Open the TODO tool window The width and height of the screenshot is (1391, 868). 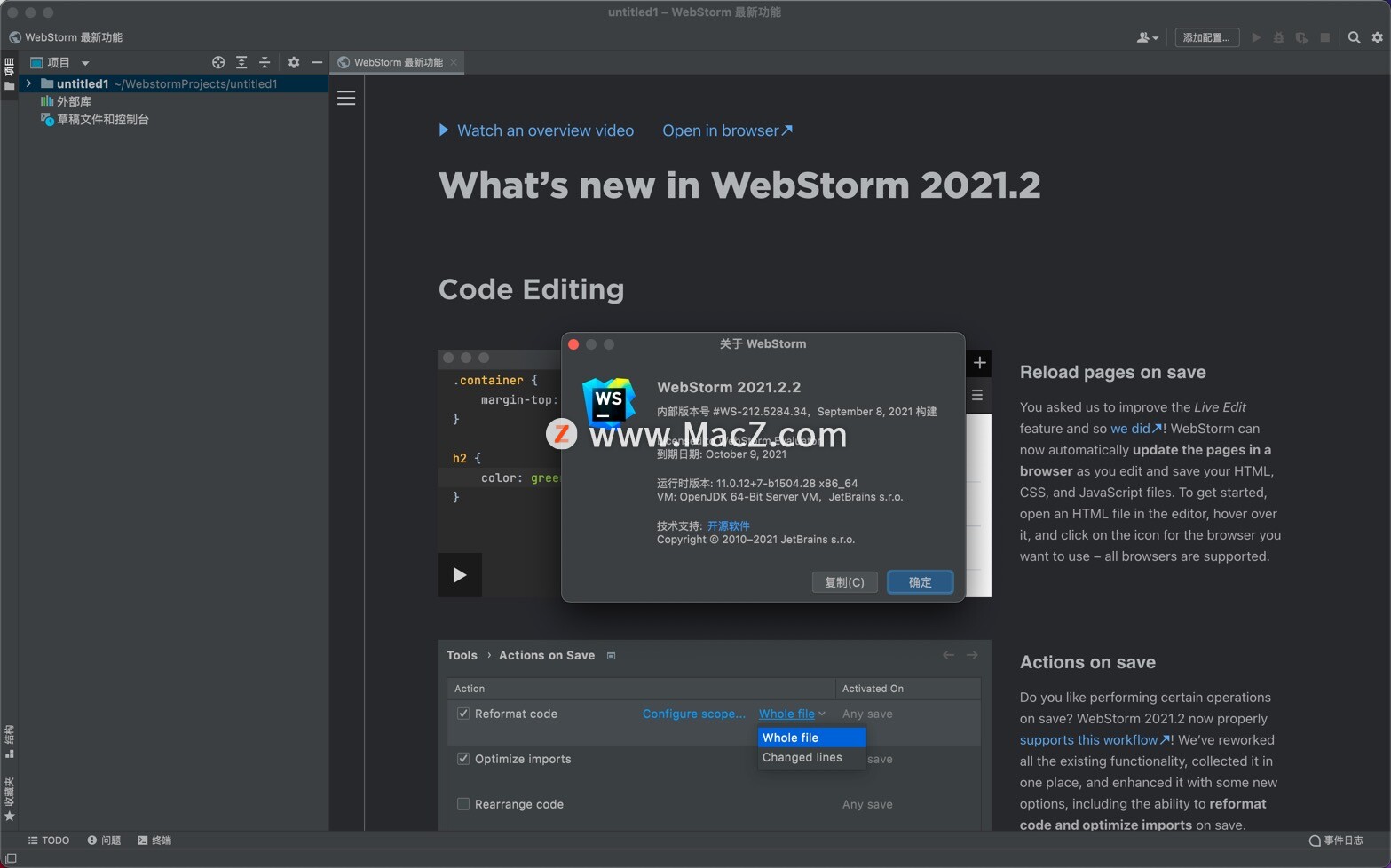(49, 840)
